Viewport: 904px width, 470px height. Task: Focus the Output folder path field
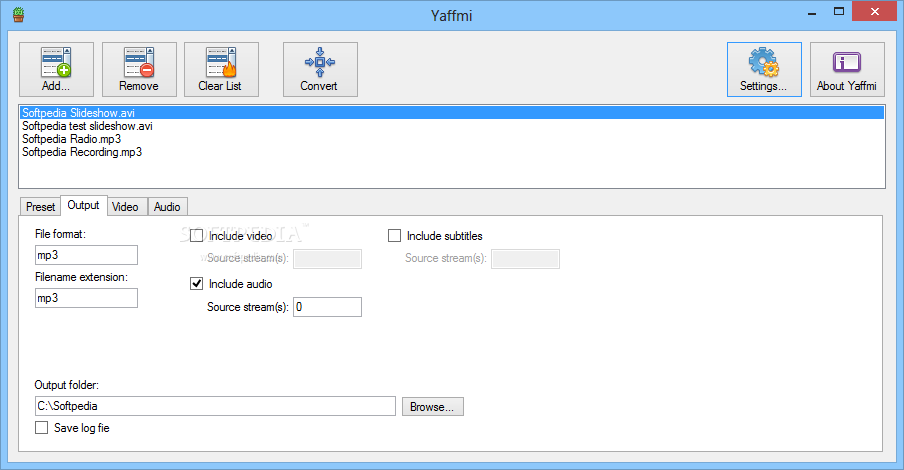click(x=215, y=406)
